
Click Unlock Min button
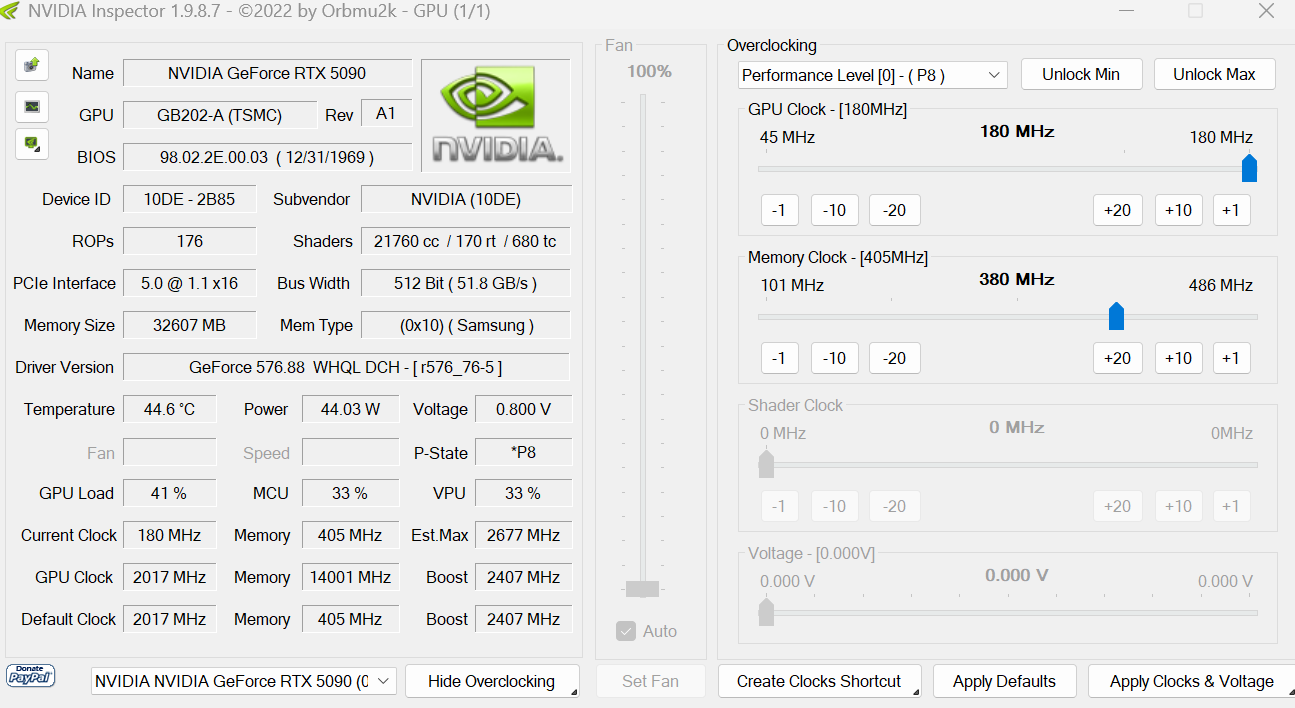point(1081,75)
